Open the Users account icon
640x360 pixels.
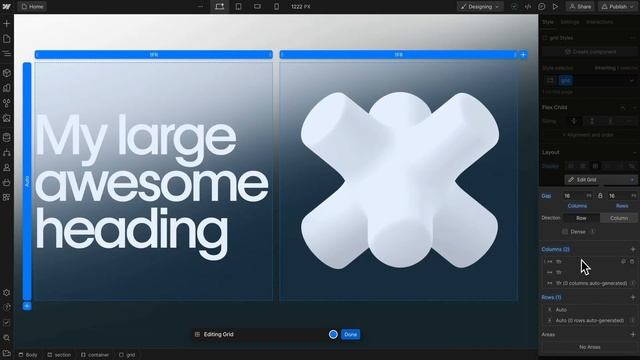tap(7, 167)
